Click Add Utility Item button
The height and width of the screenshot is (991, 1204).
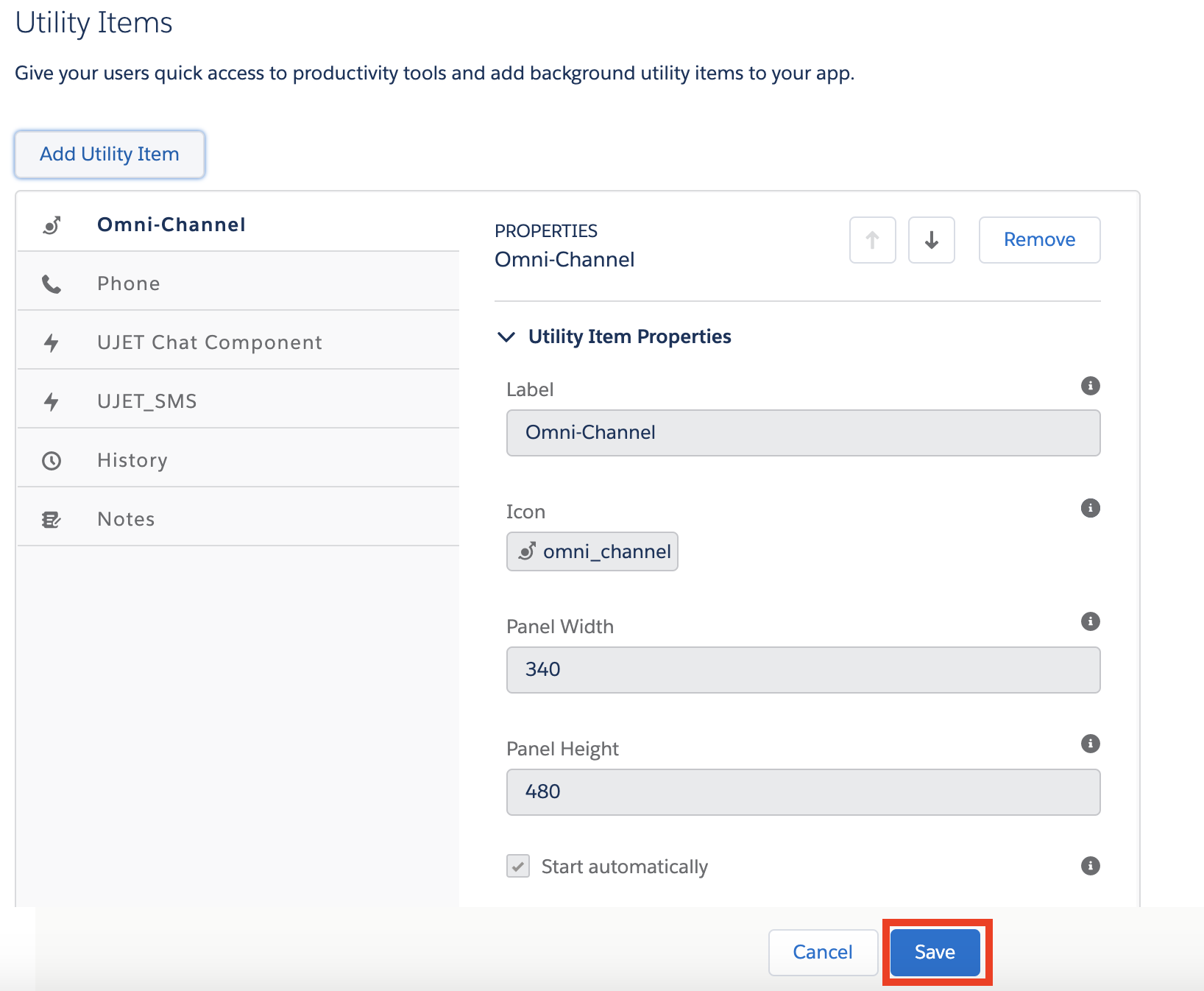coord(110,154)
